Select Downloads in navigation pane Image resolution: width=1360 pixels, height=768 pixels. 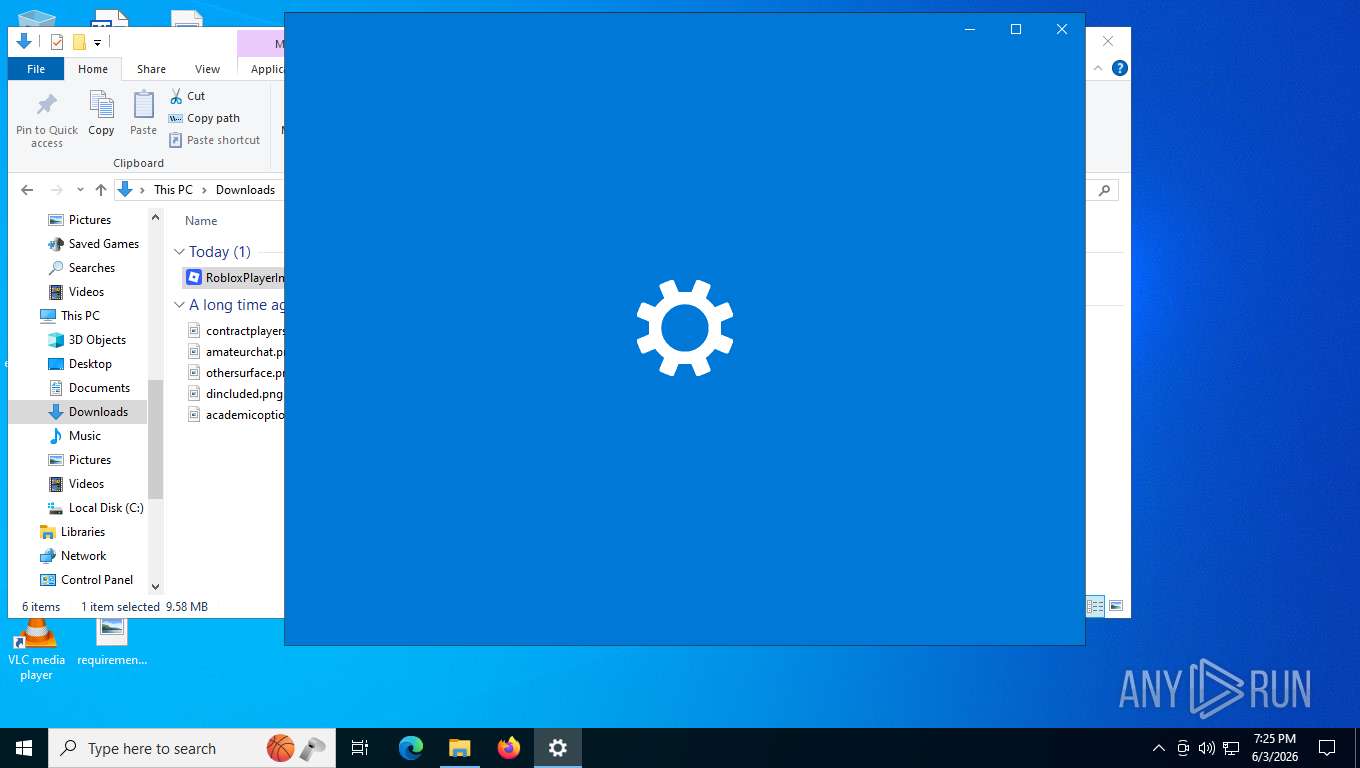pos(78,412)
